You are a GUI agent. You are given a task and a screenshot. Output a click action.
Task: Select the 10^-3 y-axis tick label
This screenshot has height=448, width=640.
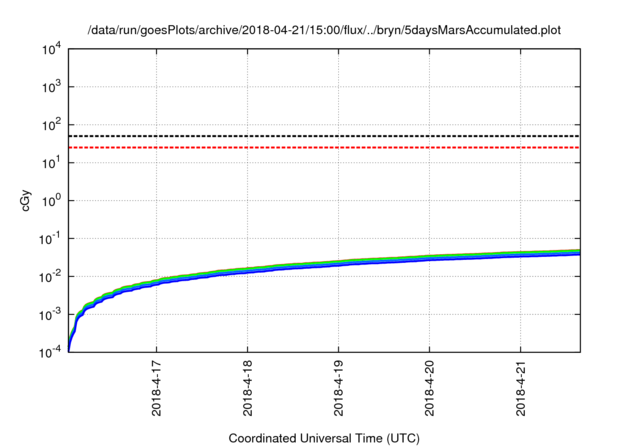click(x=48, y=315)
